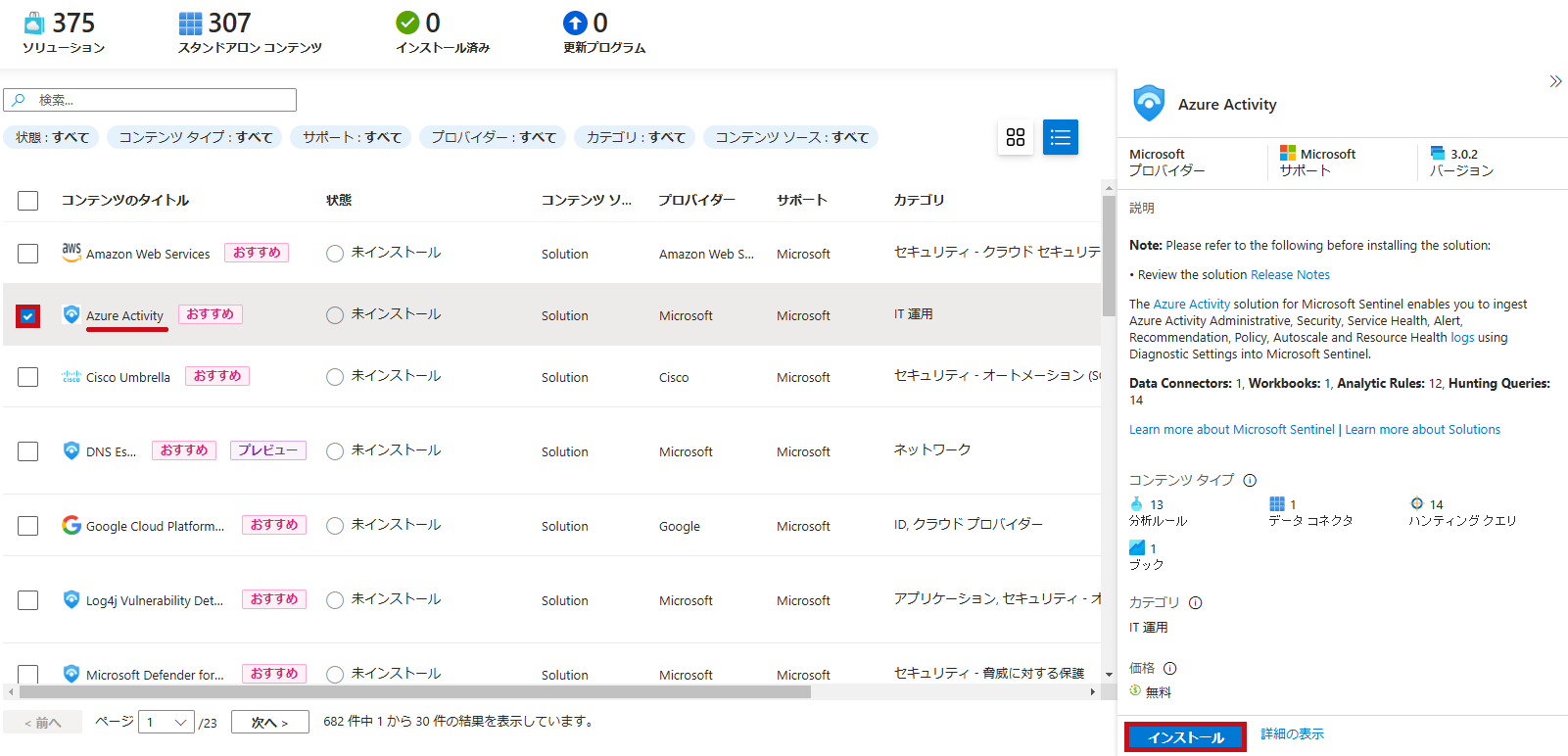This screenshot has height=756, width=1568.
Task: Sort by カテゴリ column header
Action: pyautogui.click(x=919, y=200)
